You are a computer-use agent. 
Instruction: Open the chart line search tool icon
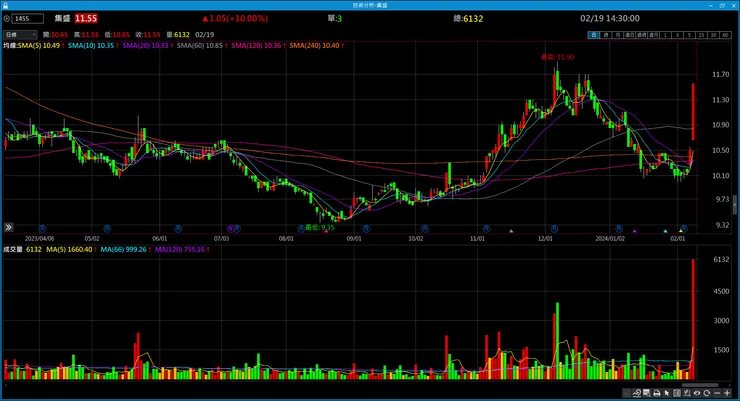coord(637,393)
